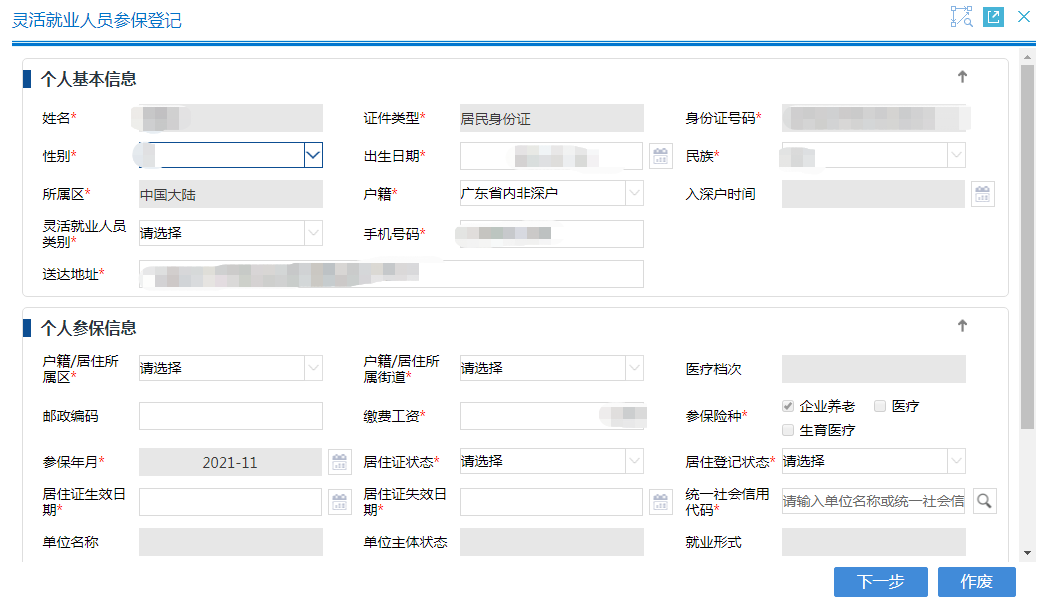Enable the 医疗 insurance checkbox

pyautogui.click(x=881, y=405)
